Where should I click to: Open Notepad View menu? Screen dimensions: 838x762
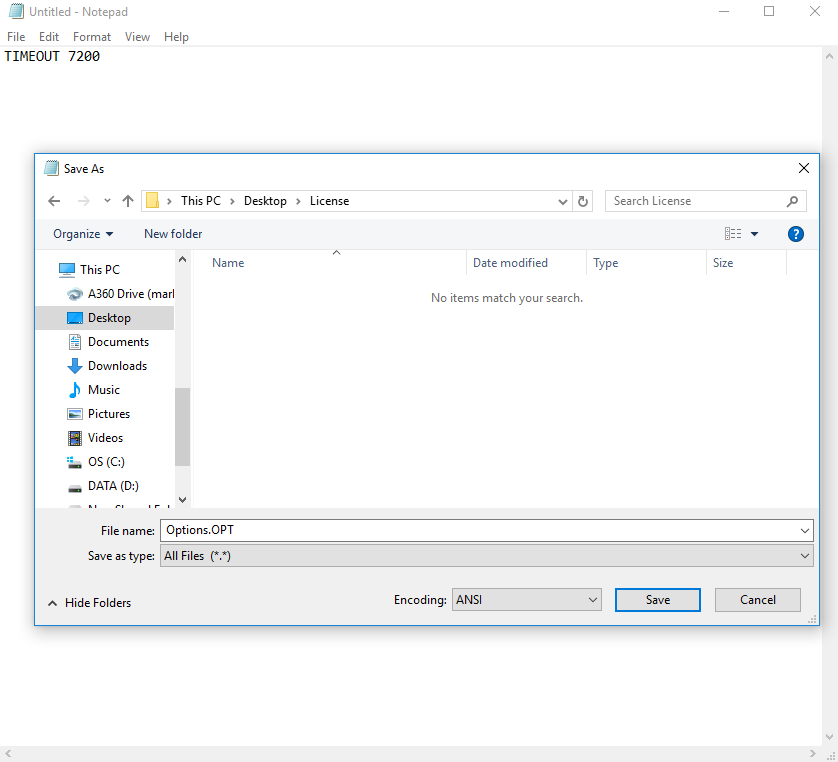coord(137,37)
